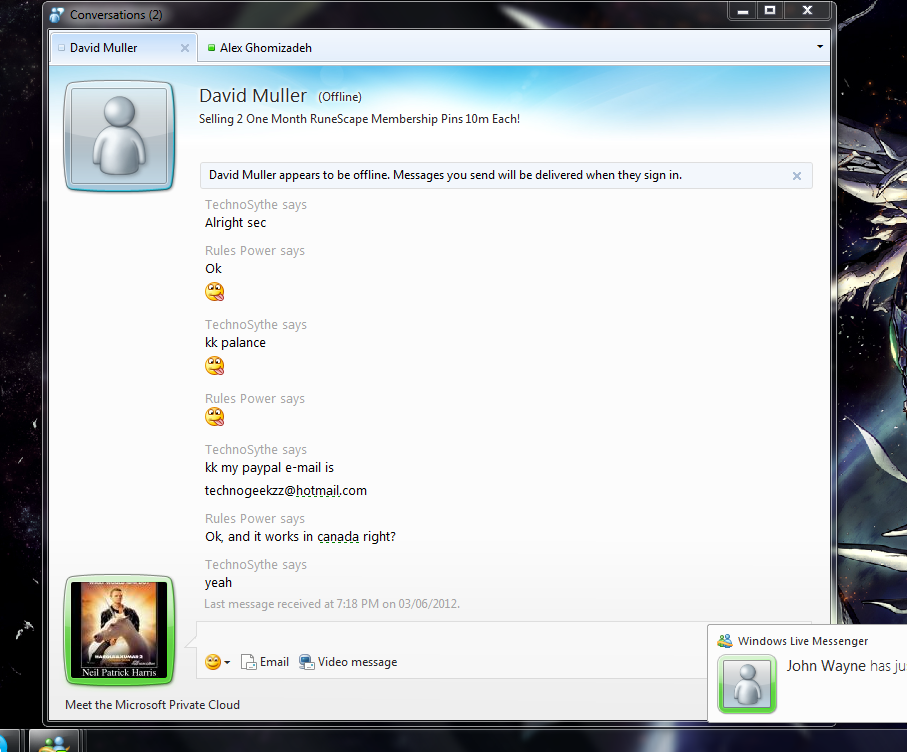This screenshot has height=752, width=907.
Task: Expand the emoticon dropdown arrow
Action: point(227,662)
